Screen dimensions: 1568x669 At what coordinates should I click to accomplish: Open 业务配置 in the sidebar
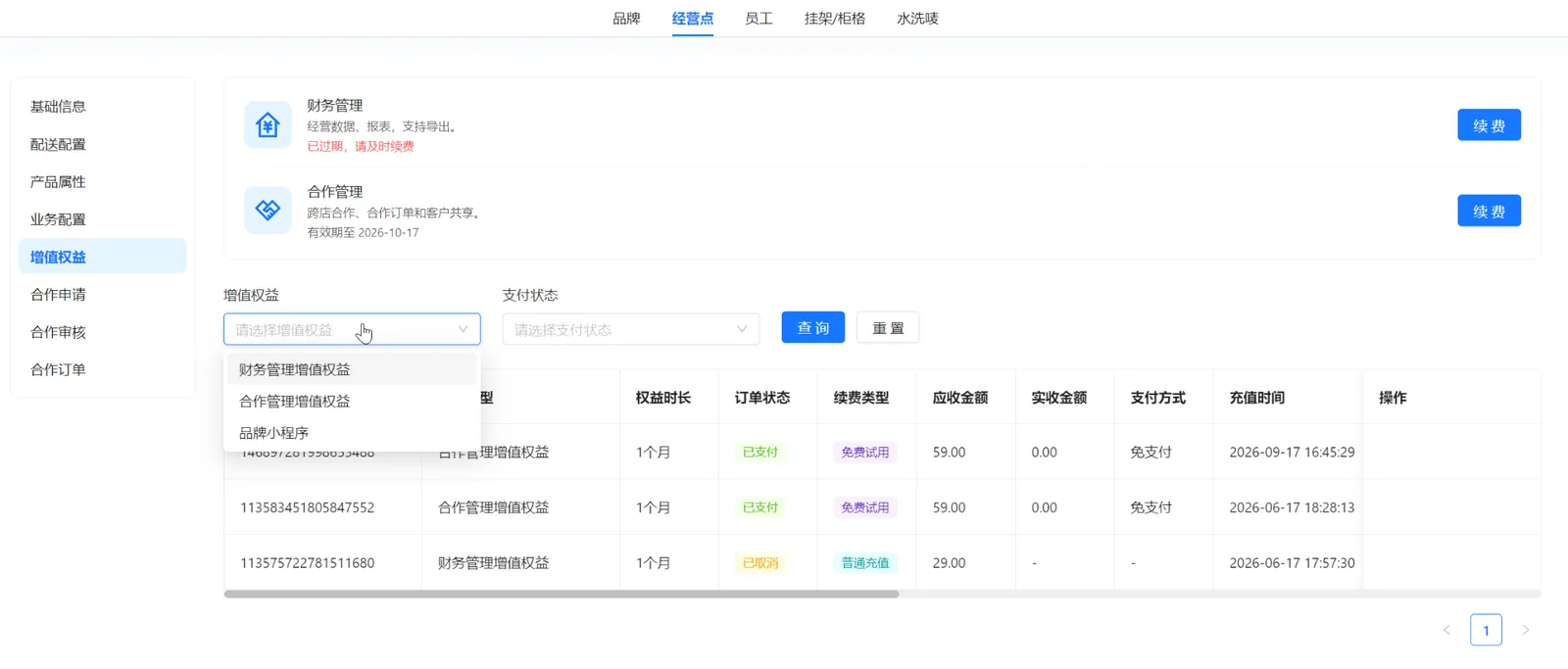pyautogui.click(x=102, y=219)
